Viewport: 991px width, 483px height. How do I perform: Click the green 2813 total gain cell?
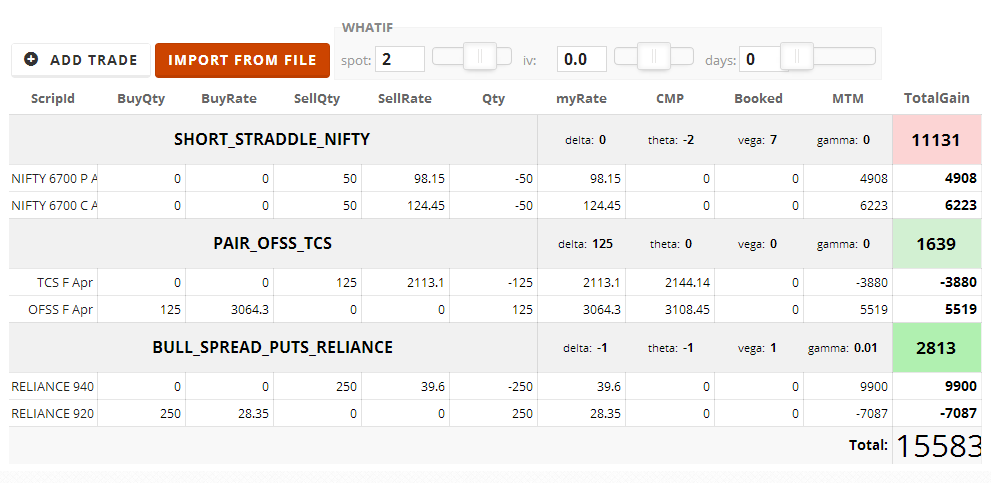pyautogui.click(x=937, y=348)
